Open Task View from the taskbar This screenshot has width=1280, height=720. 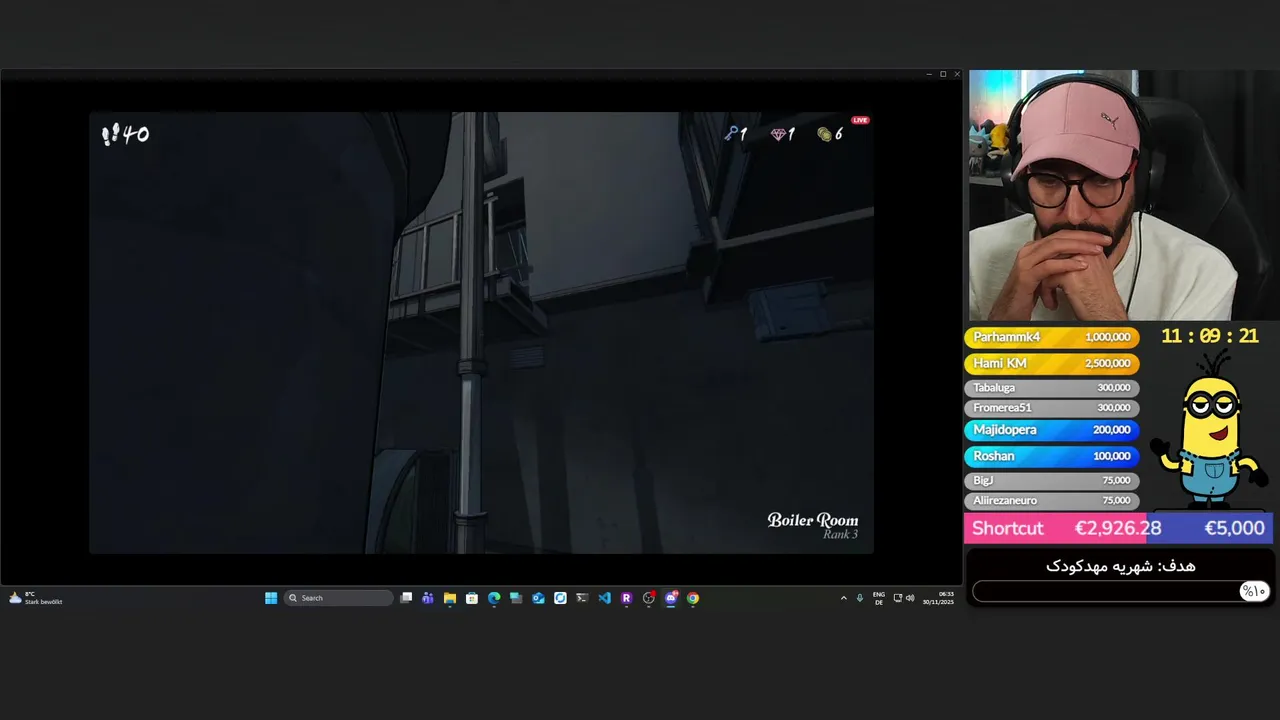[x=406, y=598]
